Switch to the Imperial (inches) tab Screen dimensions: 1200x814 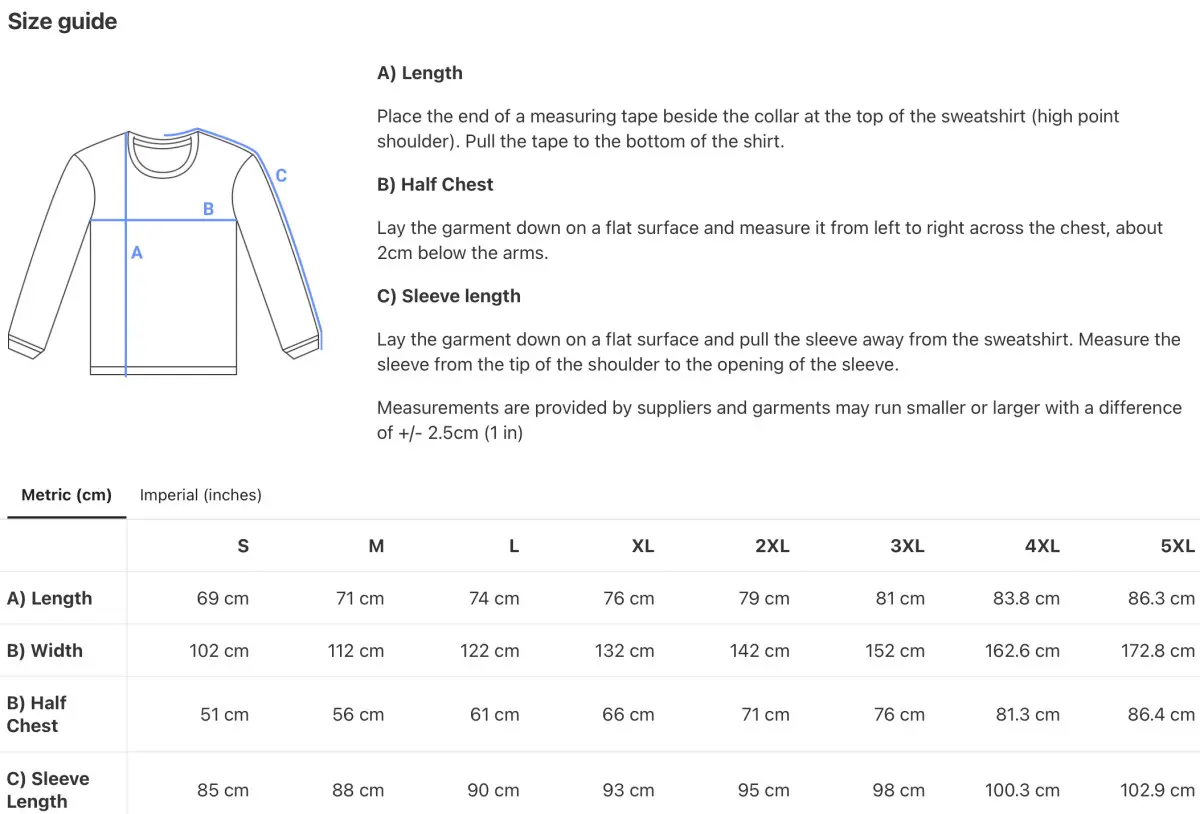(200, 495)
